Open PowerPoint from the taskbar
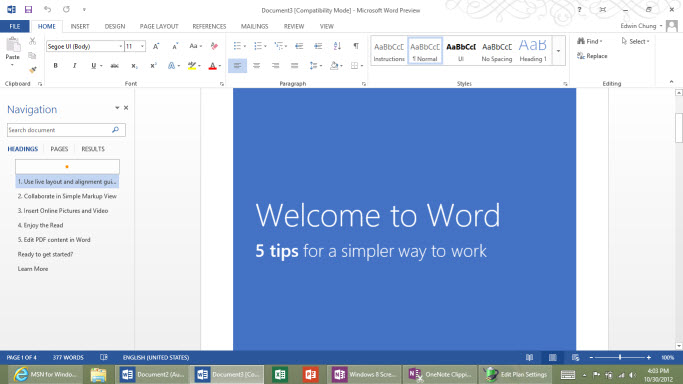The width and height of the screenshot is (683, 384). 311,374
